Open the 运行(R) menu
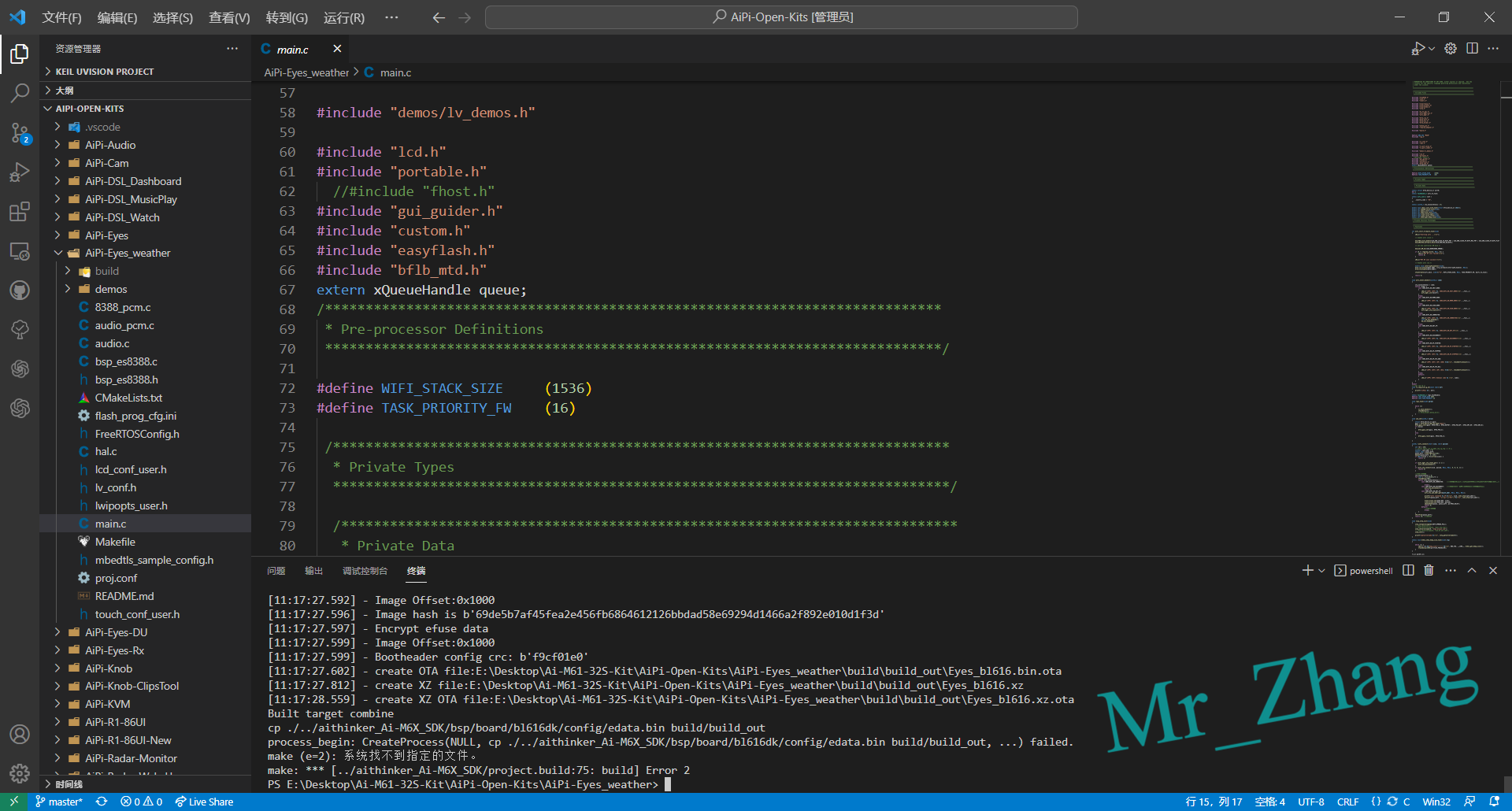The height and width of the screenshot is (811, 1512). 344,17
